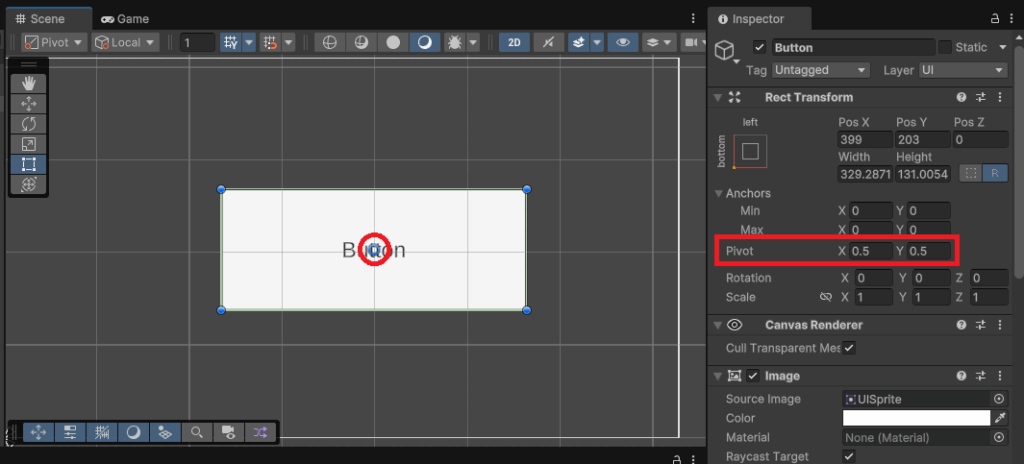Open the Tag dropdown showing Untagged
This screenshot has width=1024, height=464.
coord(821,70)
